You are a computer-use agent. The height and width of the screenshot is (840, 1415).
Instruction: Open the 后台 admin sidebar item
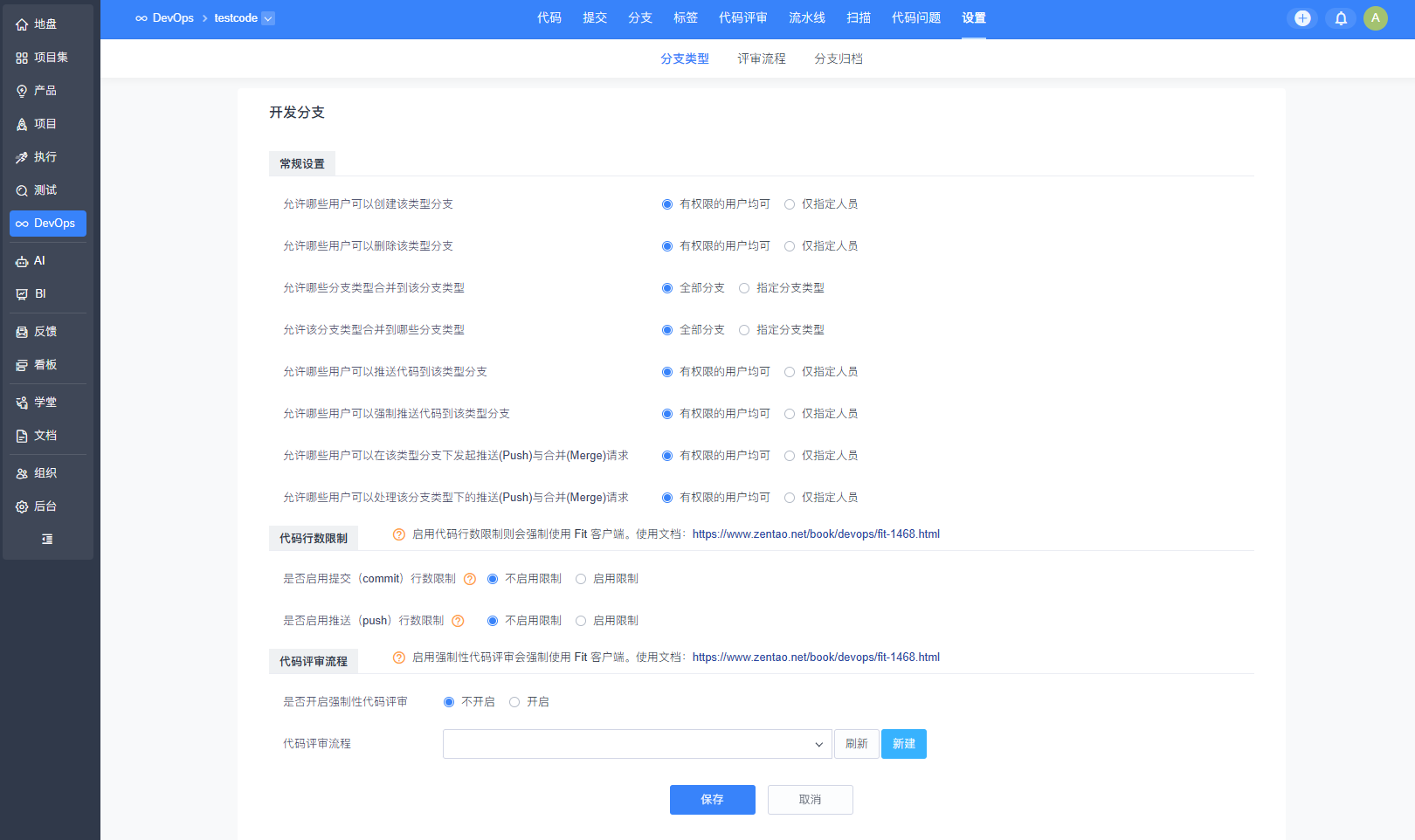(x=45, y=506)
